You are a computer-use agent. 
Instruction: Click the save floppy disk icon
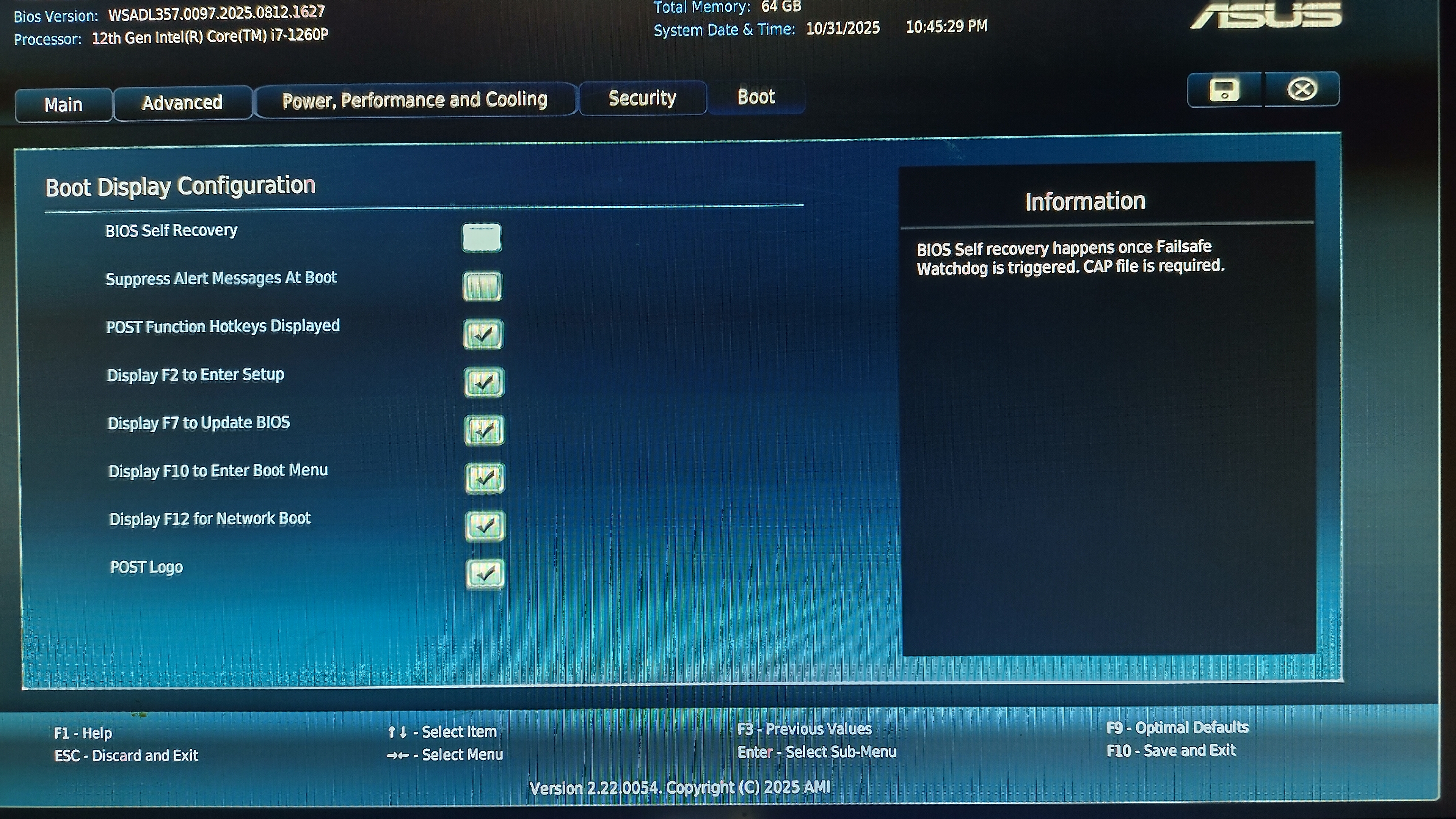point(1224,90)
